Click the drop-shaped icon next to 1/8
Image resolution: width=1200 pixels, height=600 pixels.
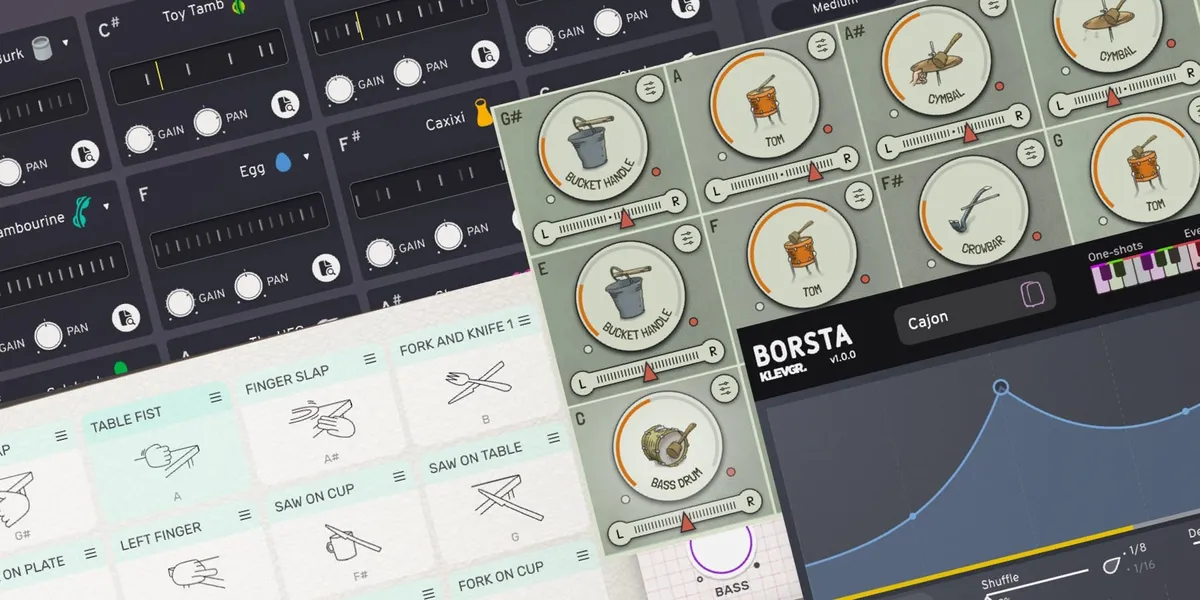coord(1111,567)
